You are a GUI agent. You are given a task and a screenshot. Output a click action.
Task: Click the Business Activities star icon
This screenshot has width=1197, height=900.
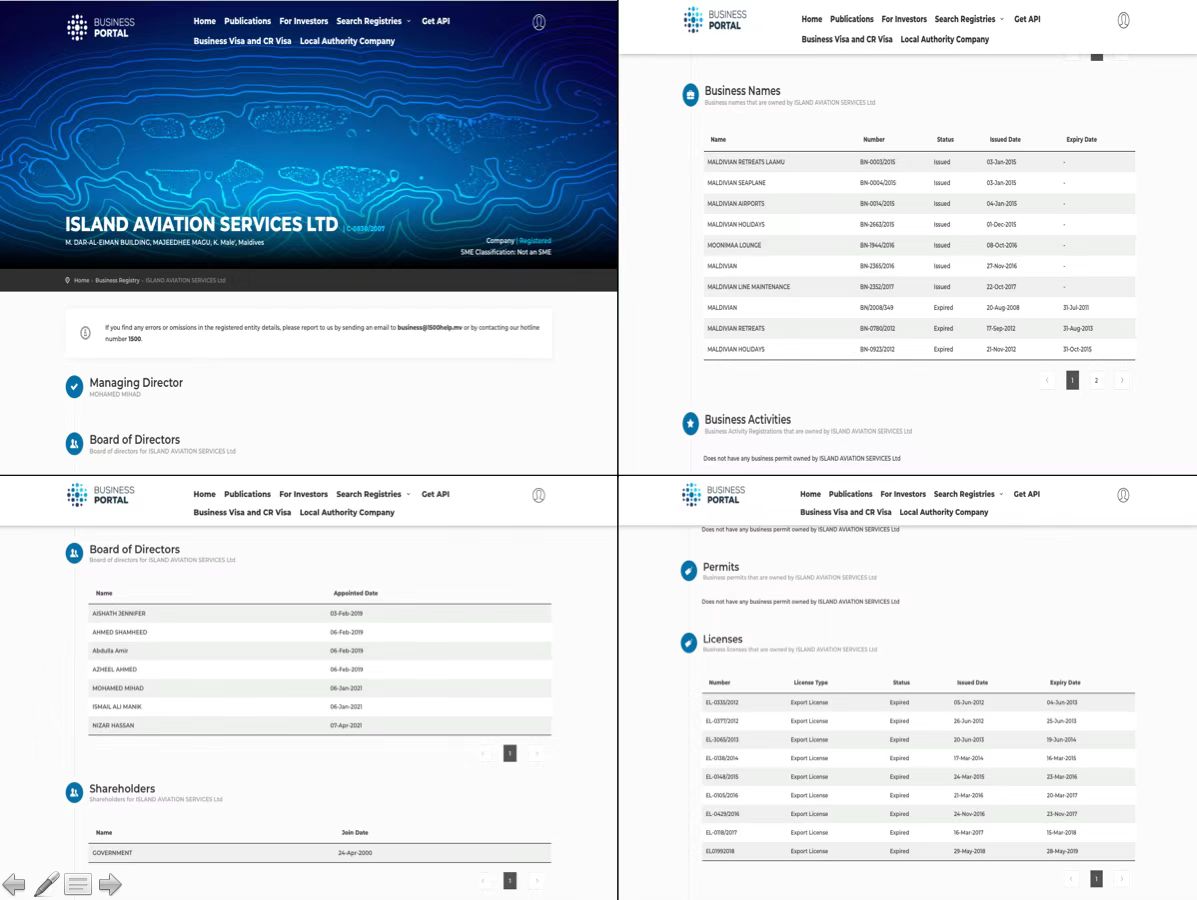point(690,424)
